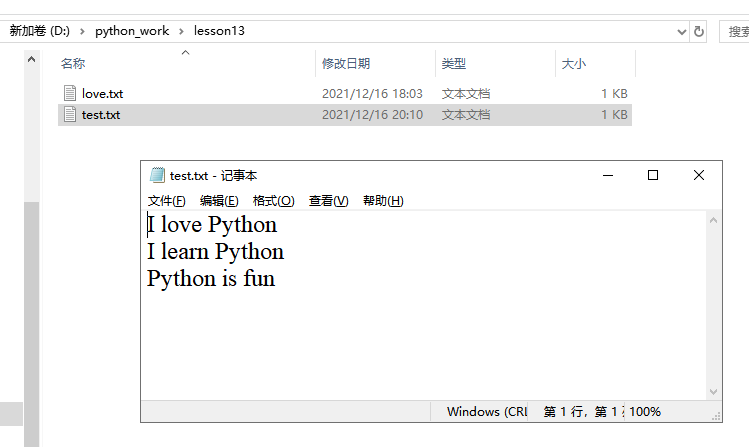This screenshot has height=447, width=749.
Task: Open the 帮助(H) menu in Notepad
Action: (x=383, y=201)
